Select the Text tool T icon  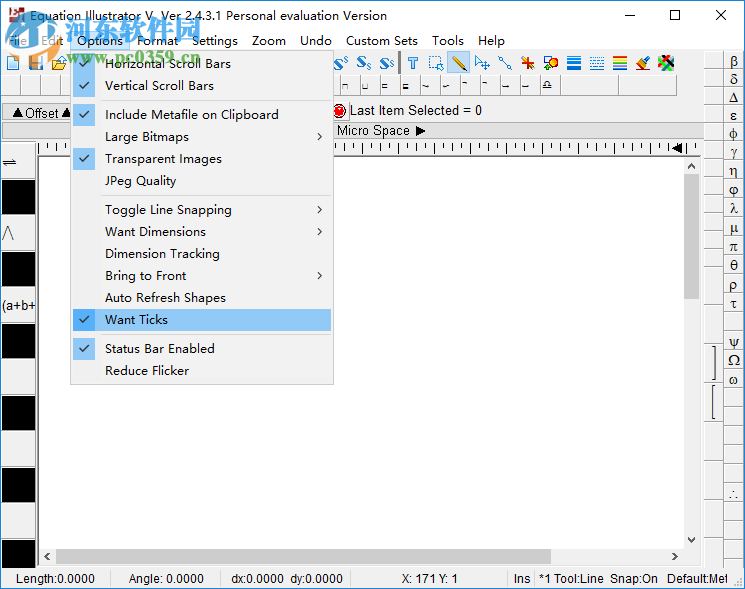(x=412, y=63)
